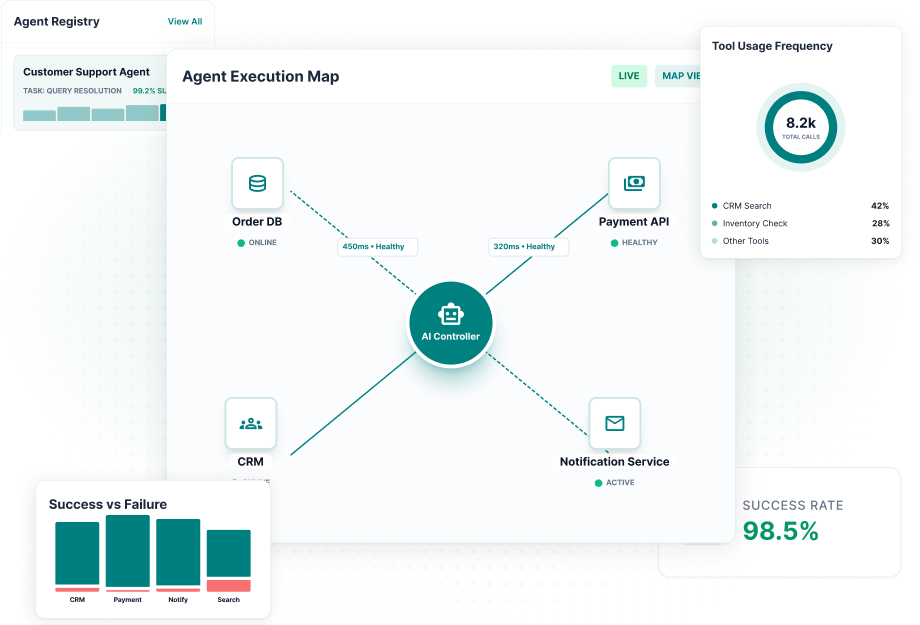Select the Payment API cash icon
920x625 pixels.
[x=634, y=183]
